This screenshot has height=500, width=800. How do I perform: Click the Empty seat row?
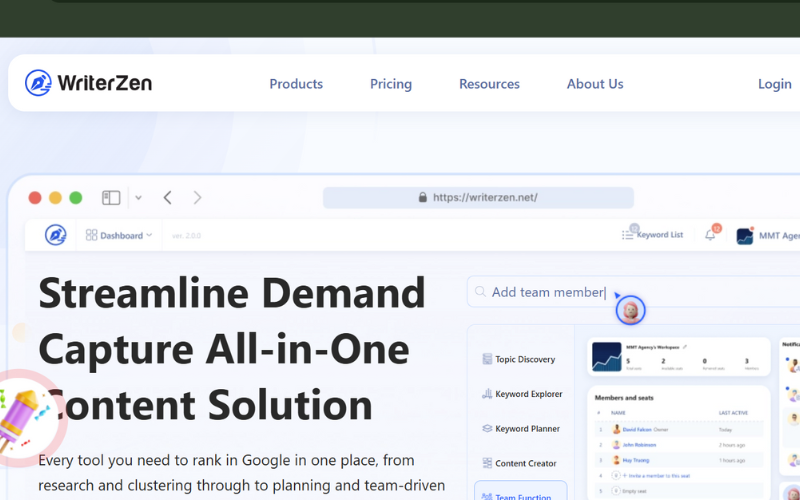click(x=679, y=491)
